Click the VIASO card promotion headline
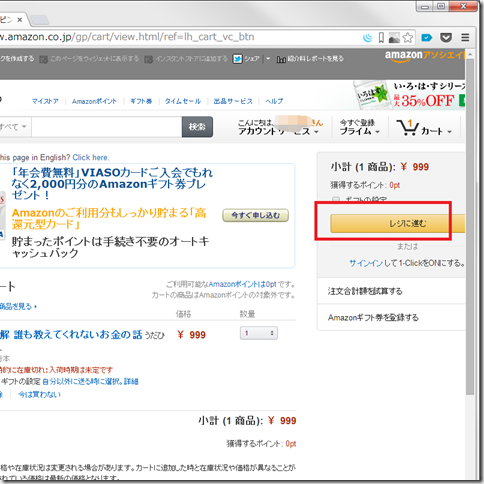 [112, 183]
